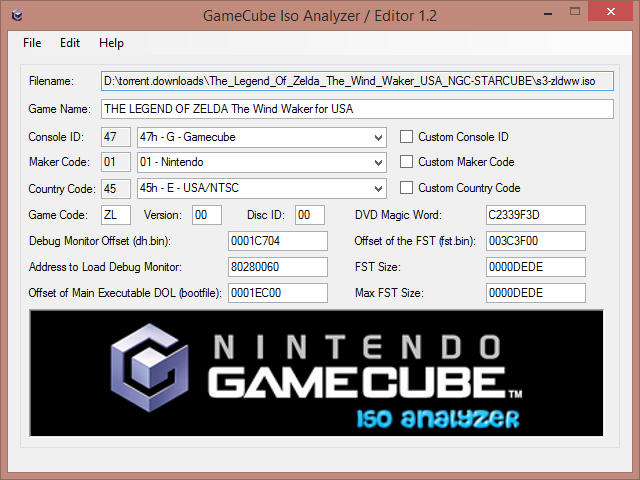This screenshot has width=640, height=480.
Task: Click the GameCube app icon in title bar
Action: (x=17, y=16)
